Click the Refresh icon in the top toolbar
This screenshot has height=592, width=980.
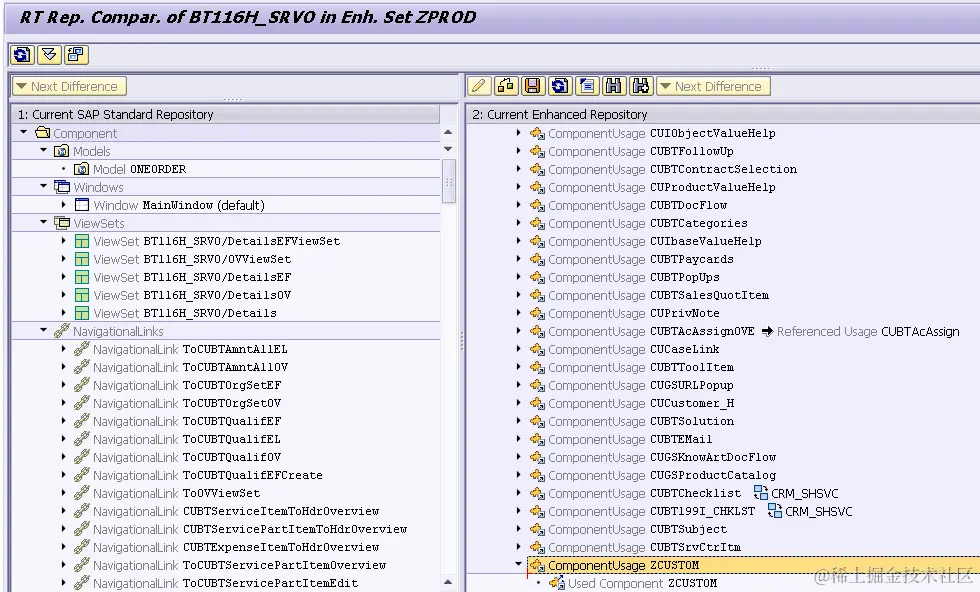[x=22, y=55]
